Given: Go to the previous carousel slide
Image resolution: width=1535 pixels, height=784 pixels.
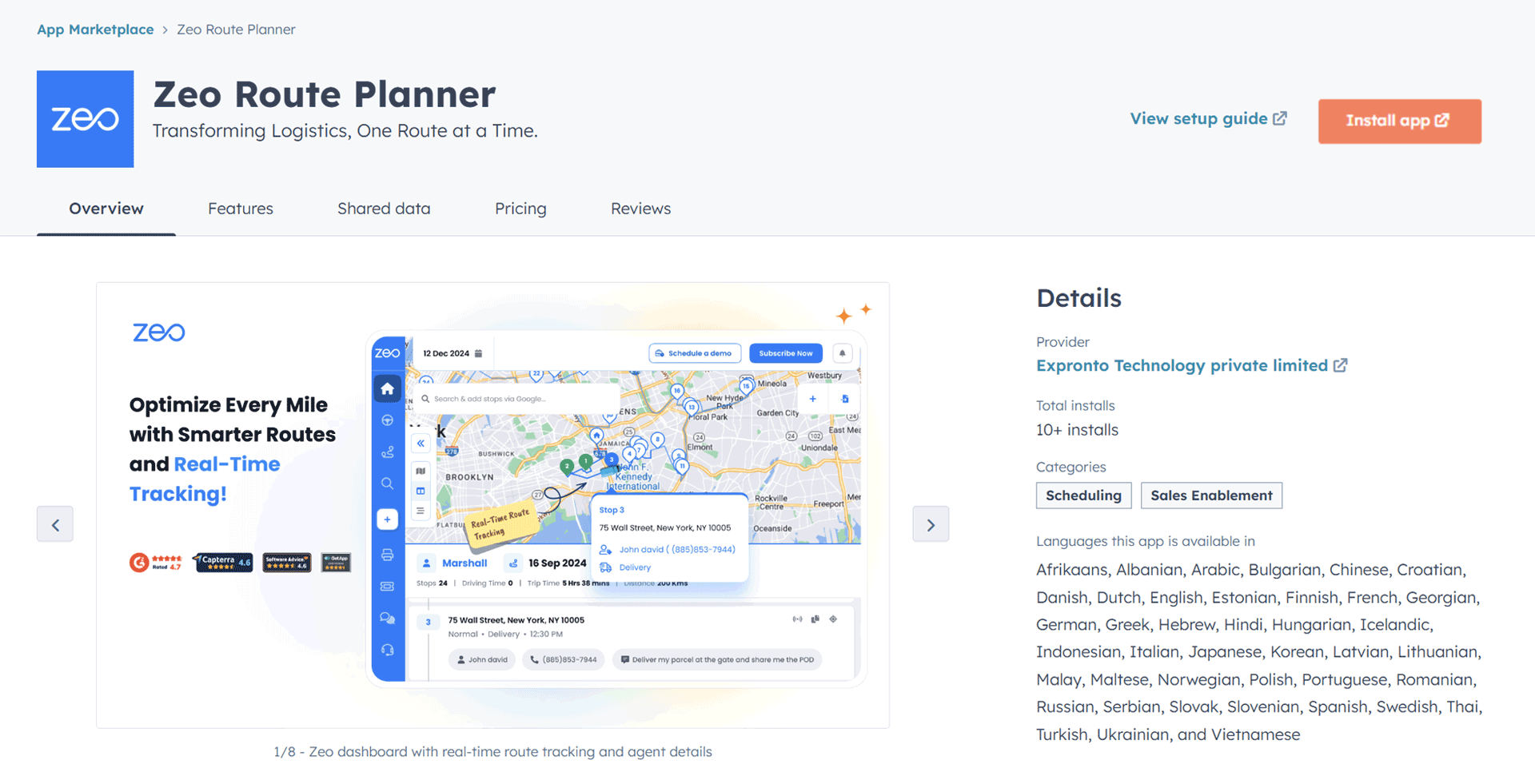Looking at the screenshot, I should point(55,524).
